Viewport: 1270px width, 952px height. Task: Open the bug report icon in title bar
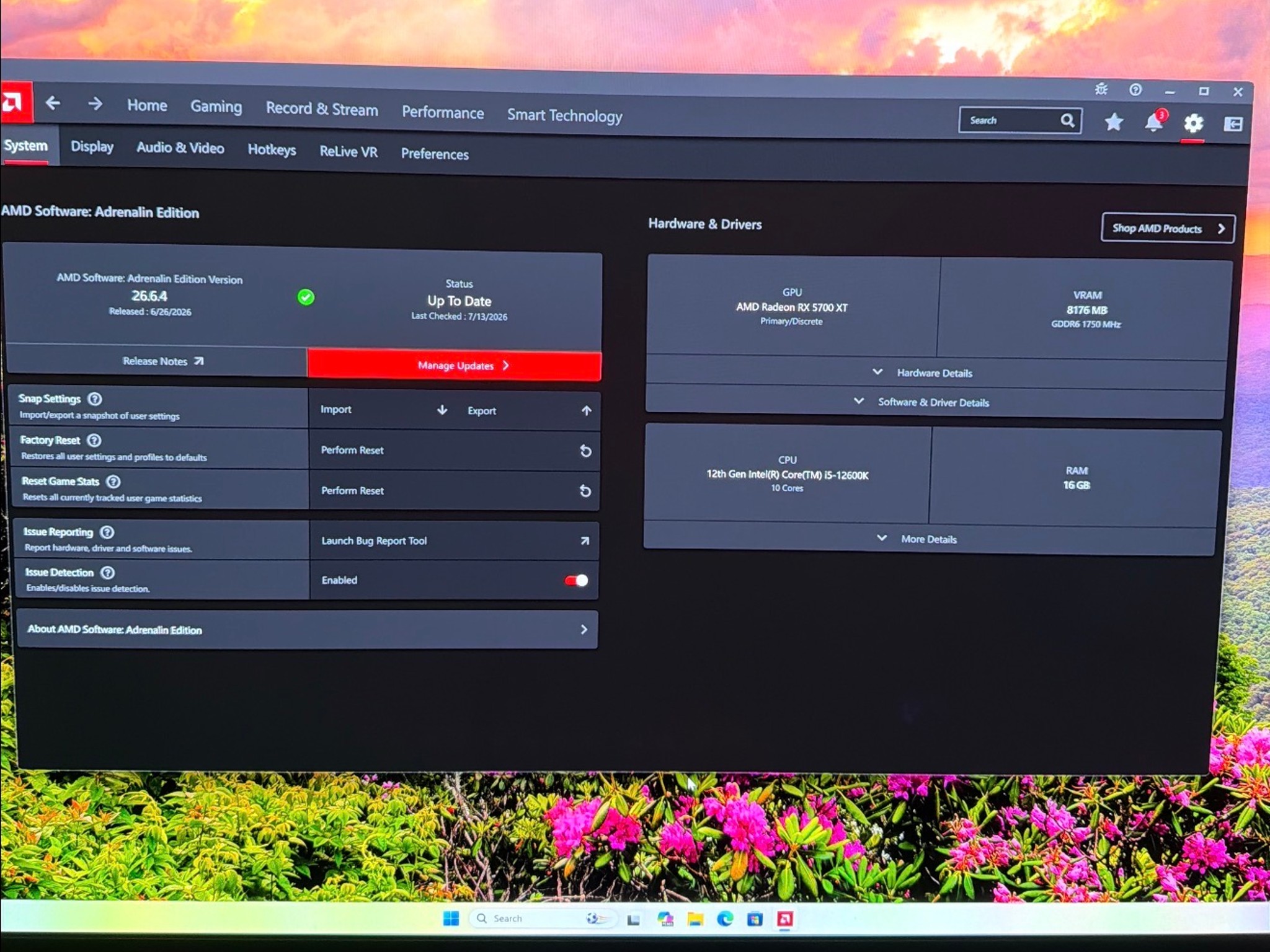click(1101, 89)
